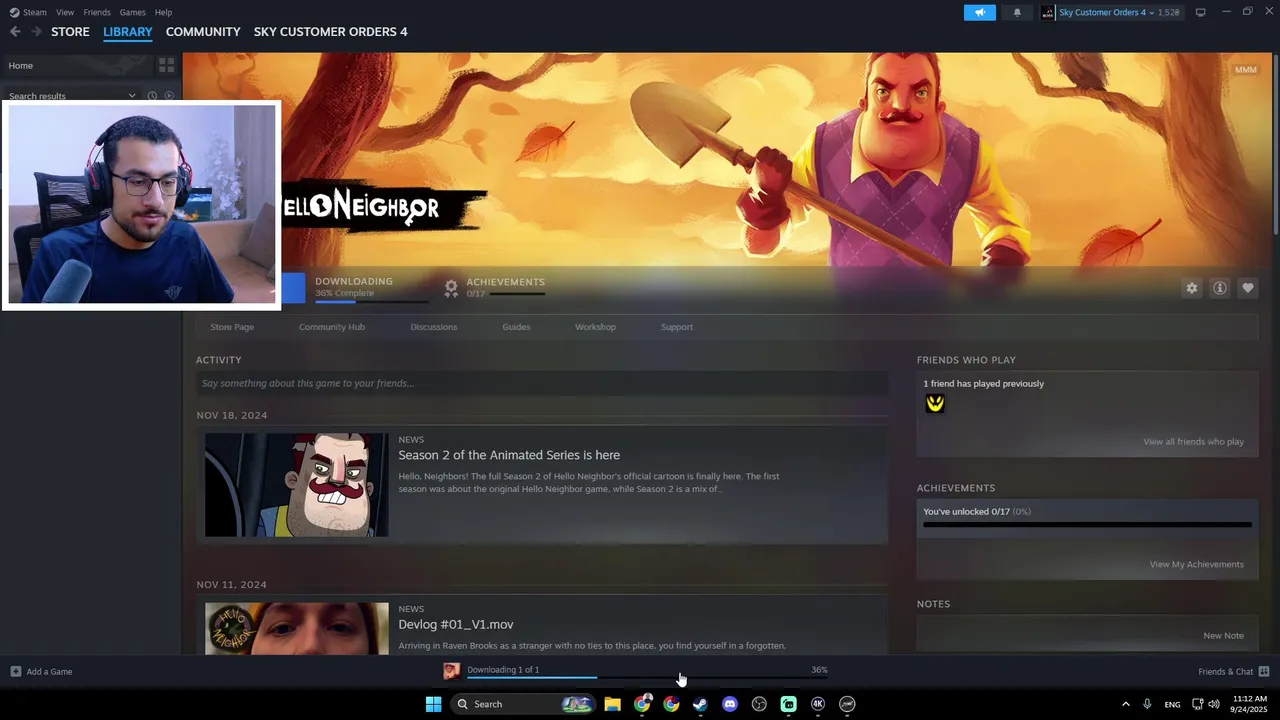Click the 'Downloading 1 of 1' status bar

(647, 671)
